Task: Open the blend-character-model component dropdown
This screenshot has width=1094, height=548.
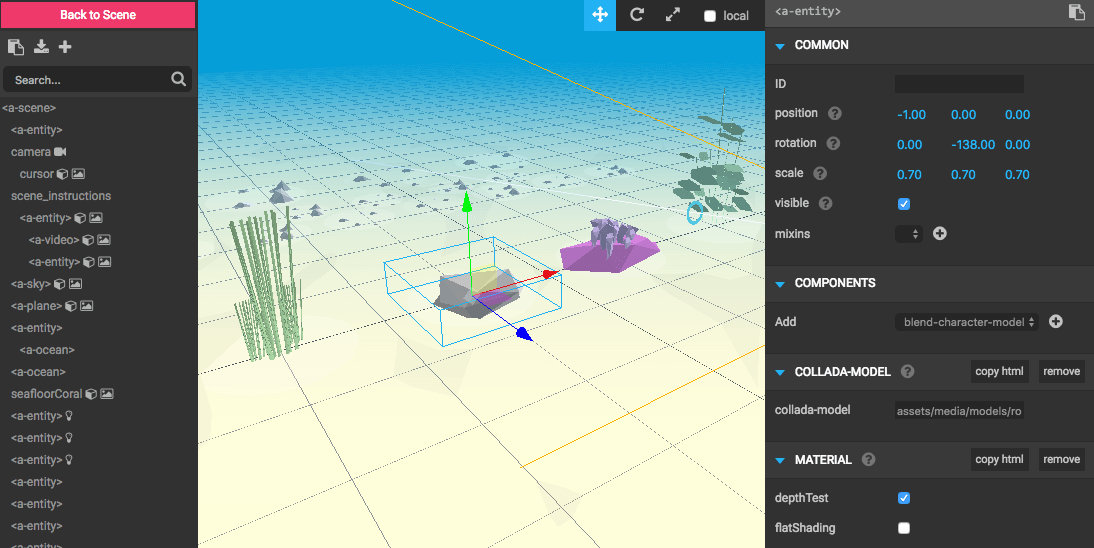Action: 965,322
